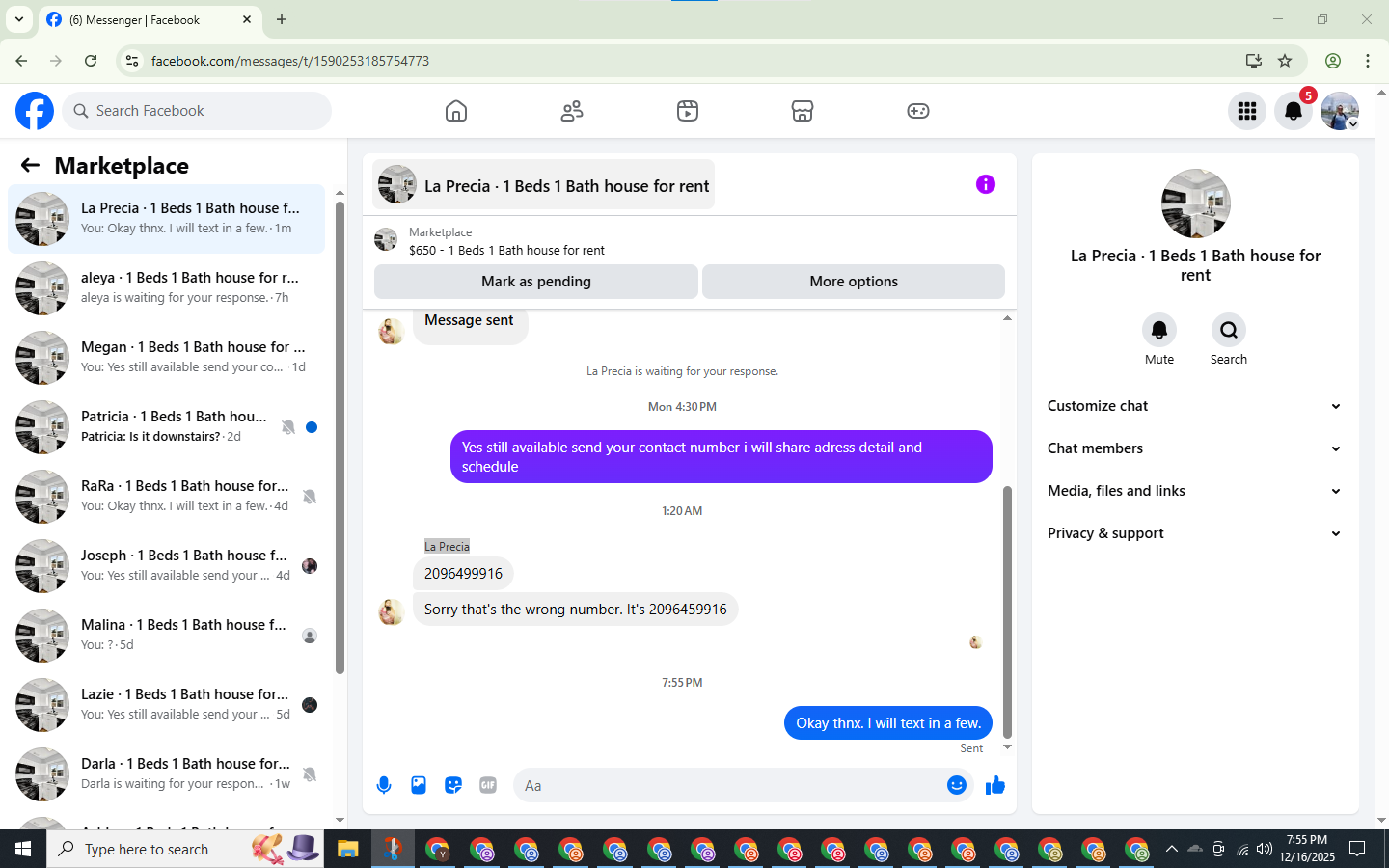Image resolution: width=1389 pixels, height=868 pixels.
Task: Open the Chrome three-dot menu
Action: click(1368, 61)
